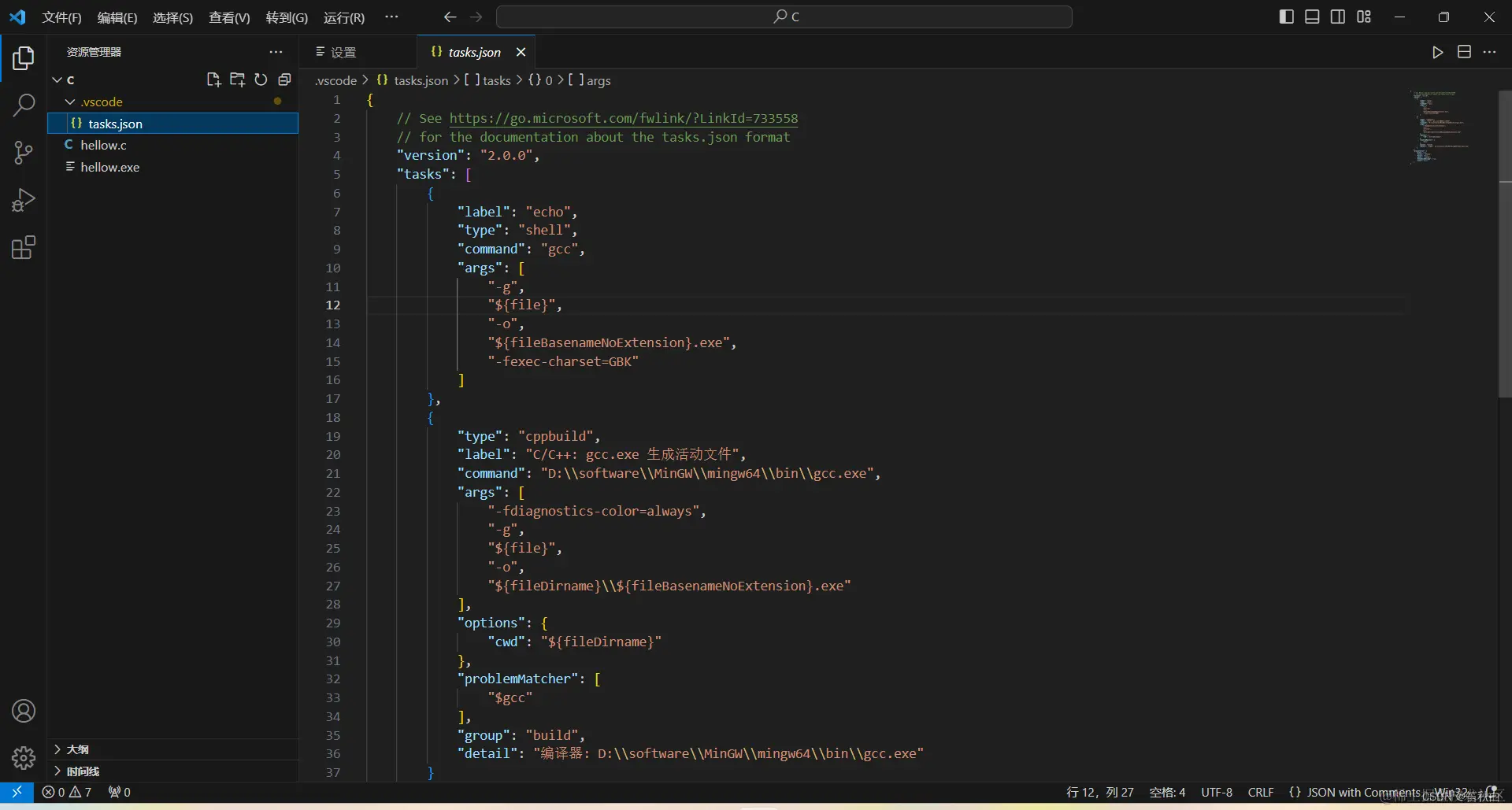Collapse the .vscode folder
The height and width of the screenshot is (810, 1512).
tap(70, 102)
